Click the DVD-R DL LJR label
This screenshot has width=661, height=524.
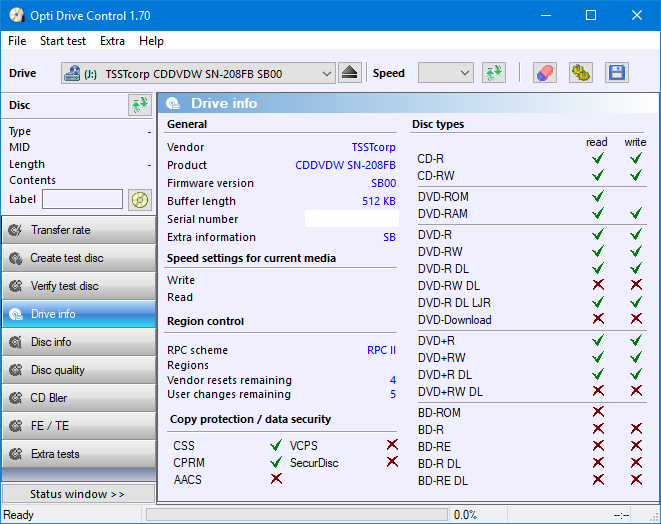[454, 303]
